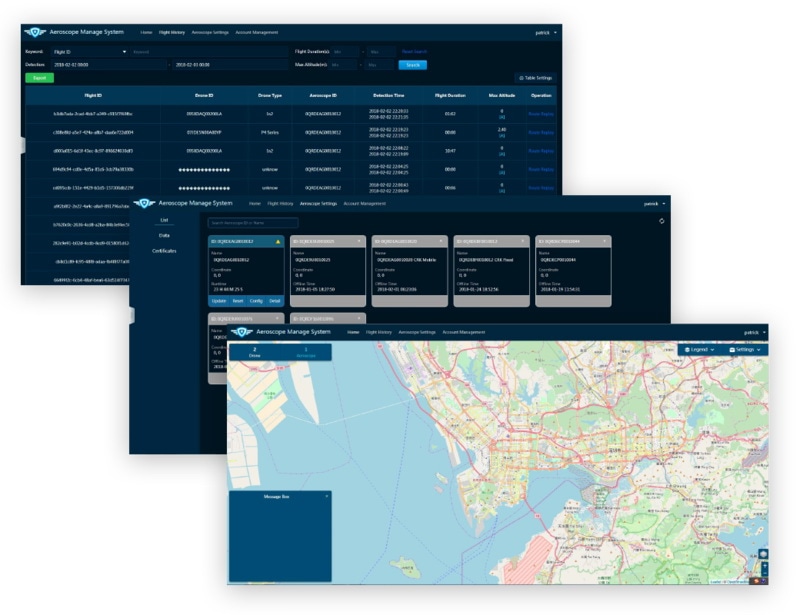Viewport: 800px width, 615px height.
Task: Open Flight History tab in the map window
Action: [x=378, y=331]
